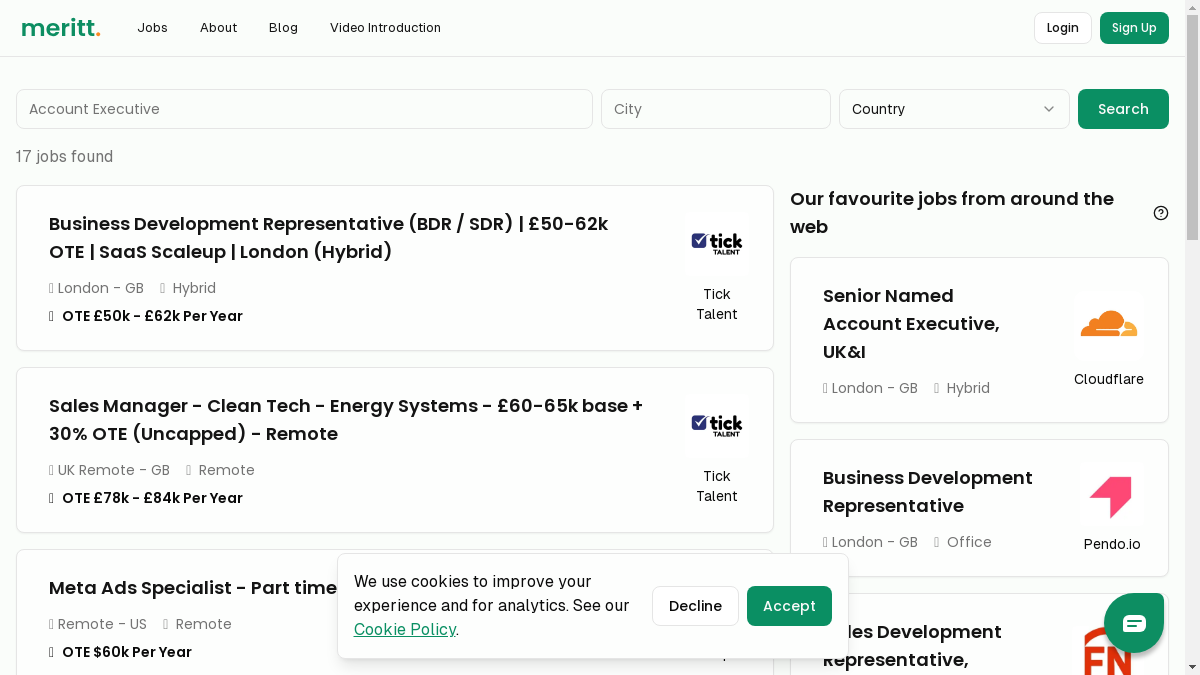Click the Pendo.io company logo
The width and height of the screenshot is (1200, 675).
click(x=1110, y=497)
